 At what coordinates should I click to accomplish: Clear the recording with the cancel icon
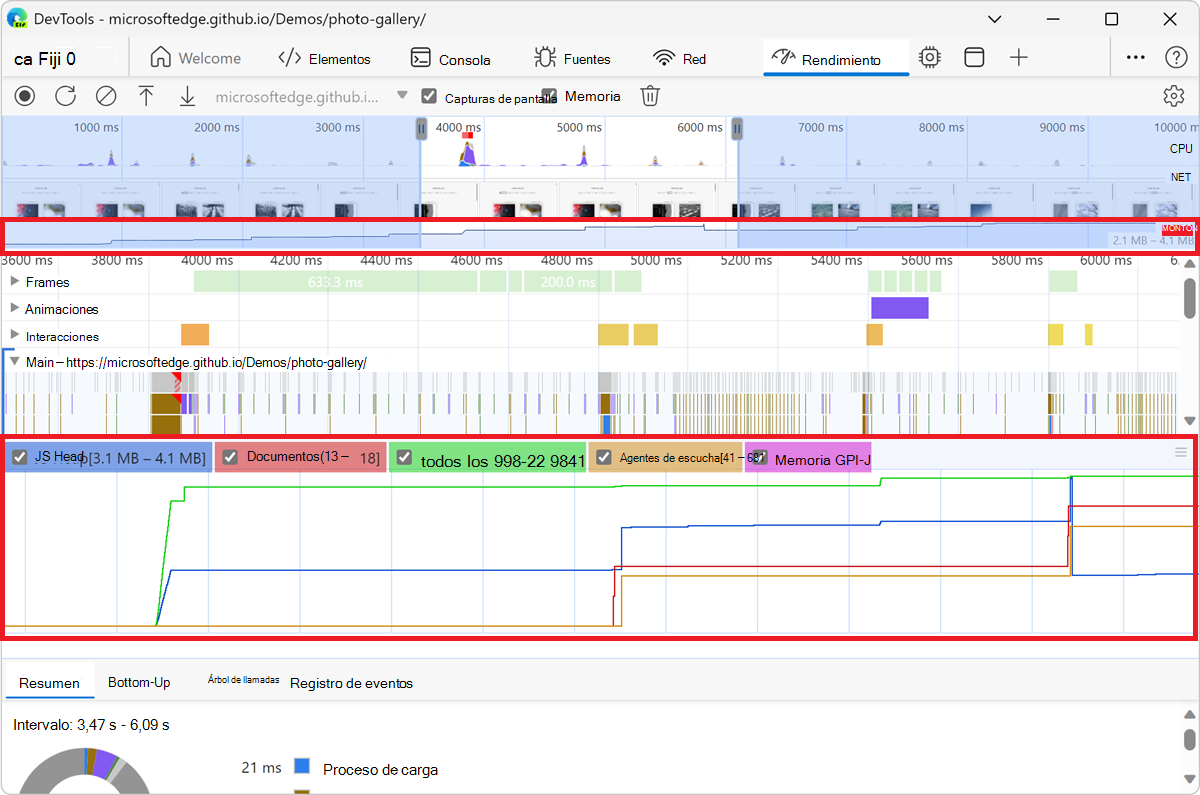[106, 96]
